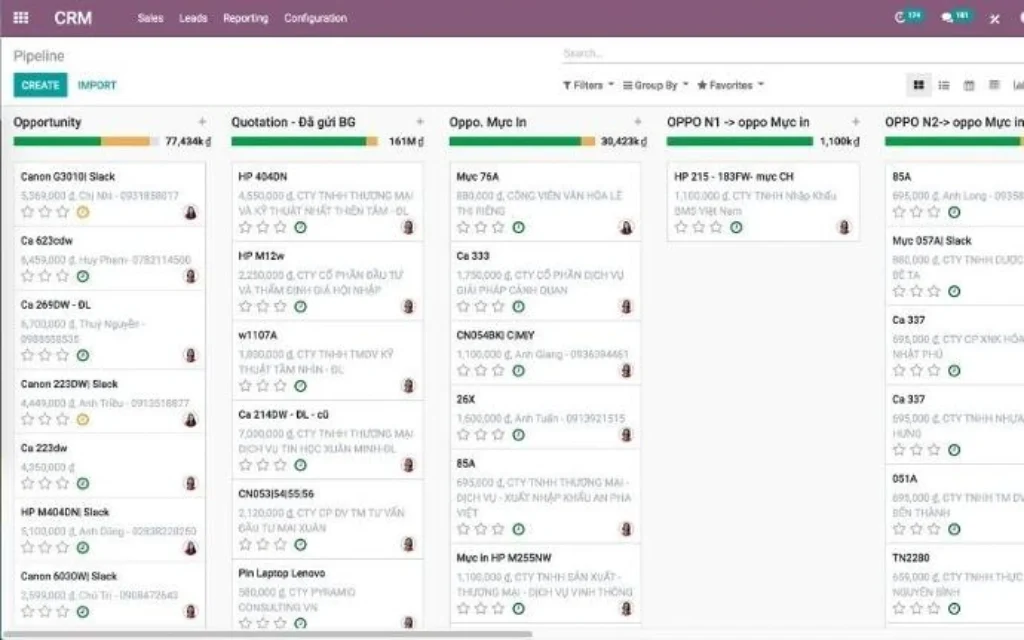
Task: Toggle first star on HP 404DN card
Action: tap(245, 227)
